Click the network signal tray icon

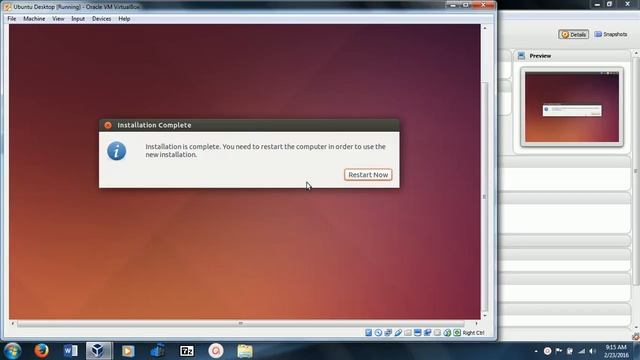tap(582, 351)
